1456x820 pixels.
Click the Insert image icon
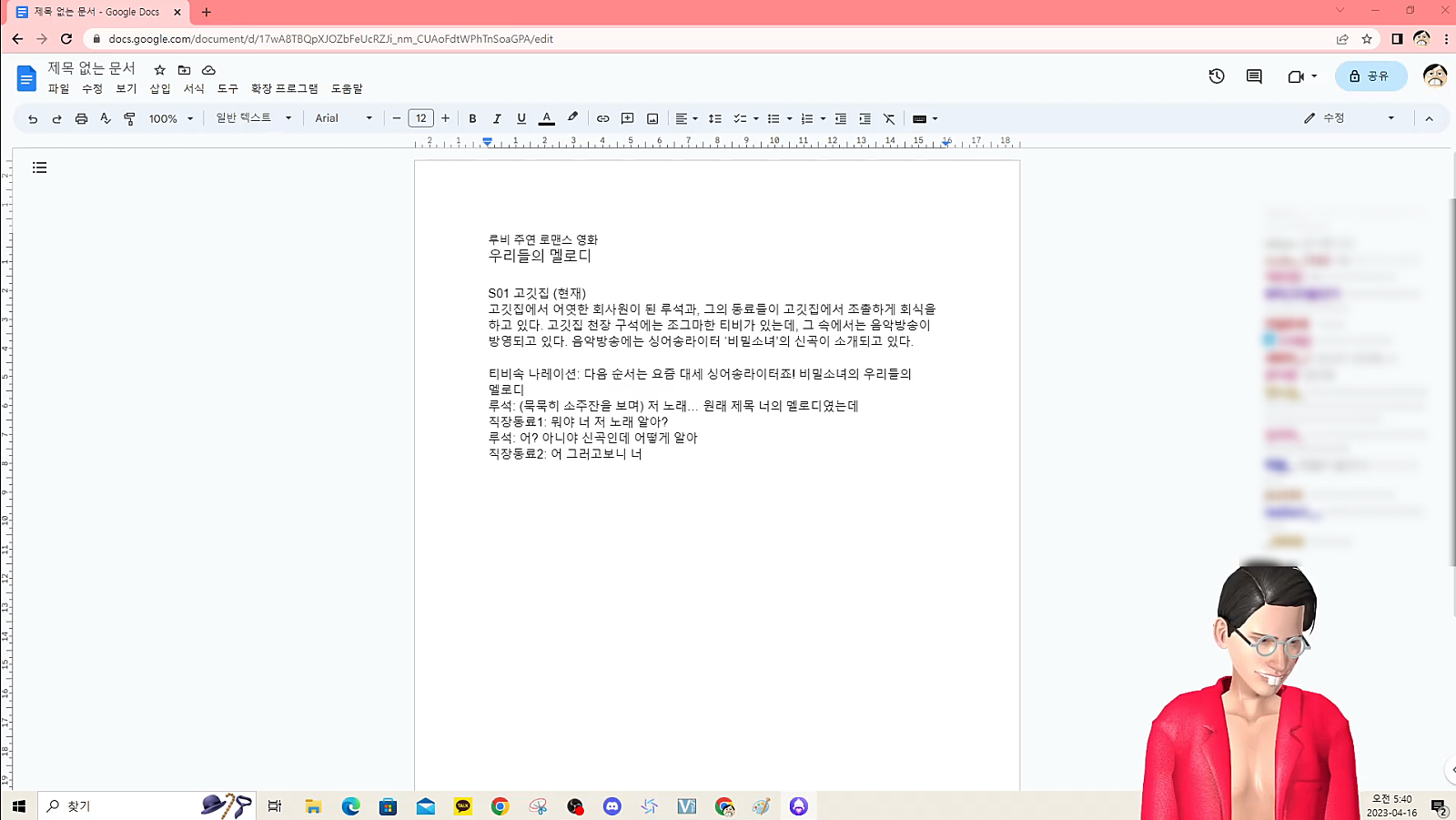(x=652, y=118)
